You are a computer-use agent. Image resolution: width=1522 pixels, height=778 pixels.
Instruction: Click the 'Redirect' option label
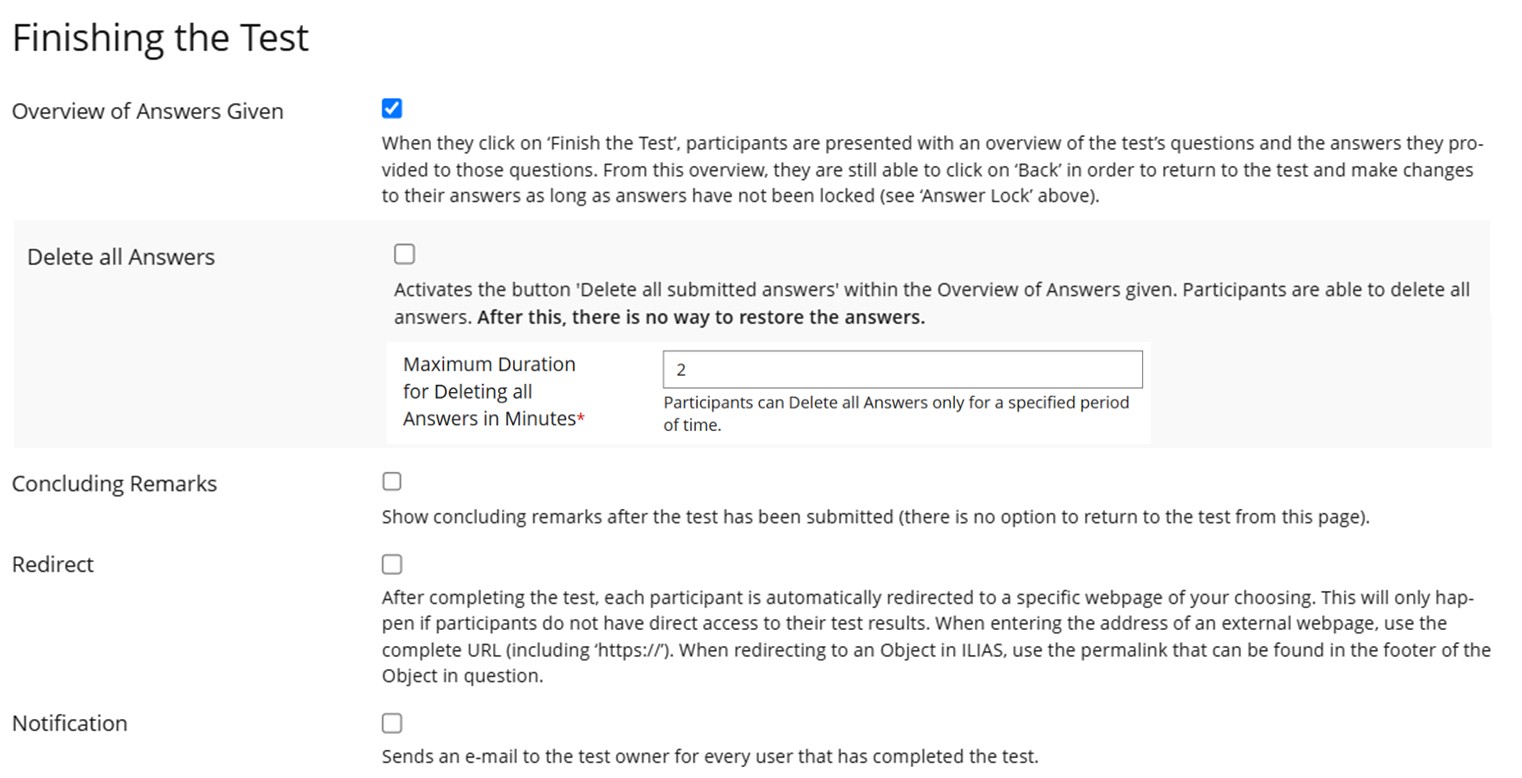click(x=52, y=565)
